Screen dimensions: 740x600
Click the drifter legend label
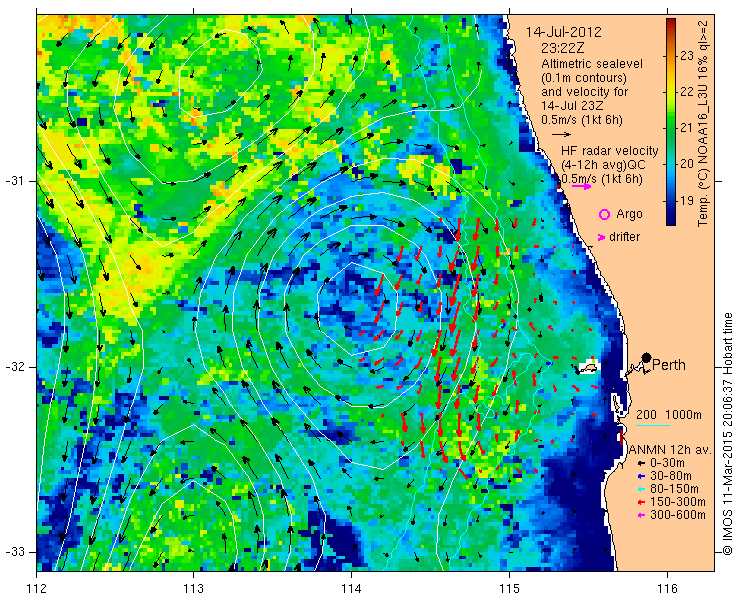point(624,237)
